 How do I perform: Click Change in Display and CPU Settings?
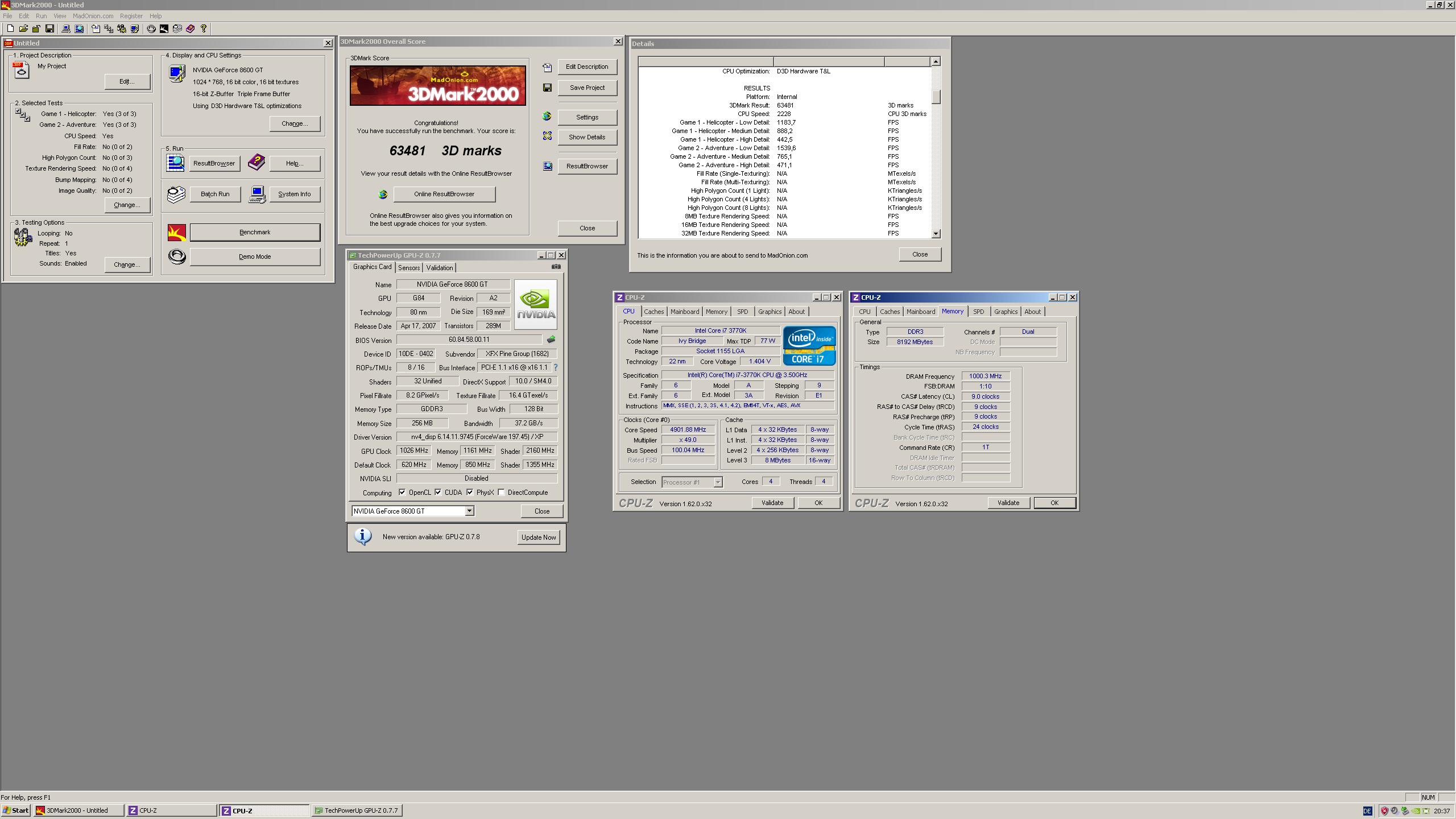(x=295, y=123)
